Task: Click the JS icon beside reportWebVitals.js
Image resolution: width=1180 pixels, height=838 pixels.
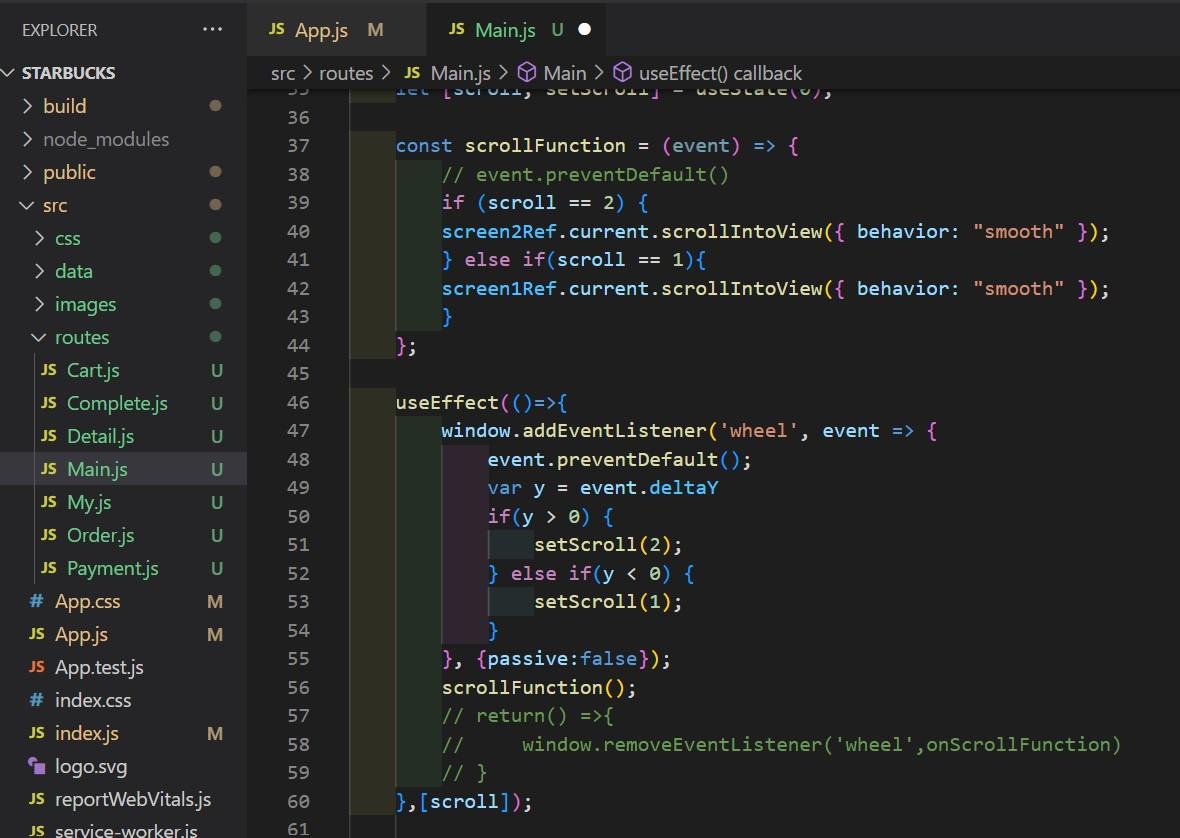Action: (x=37, y=799)
